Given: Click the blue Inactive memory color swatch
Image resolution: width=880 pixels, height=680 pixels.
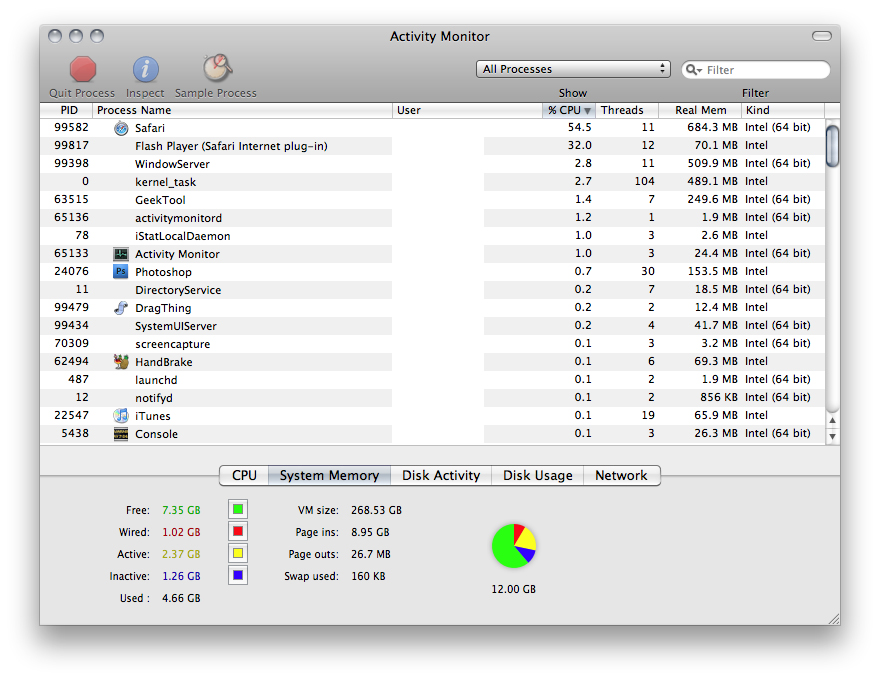Looking at the screenshot, I should coord(238,575).
